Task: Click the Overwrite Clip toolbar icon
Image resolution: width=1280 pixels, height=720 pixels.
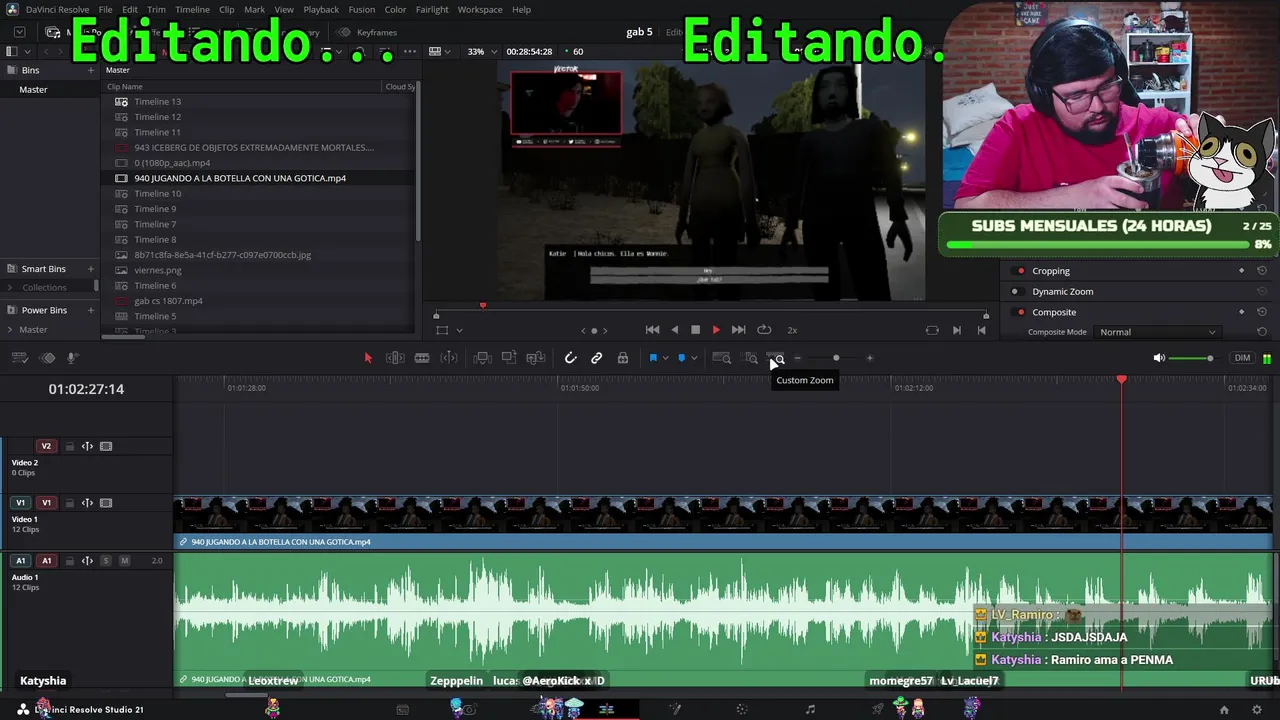Action: pos(509,358)
